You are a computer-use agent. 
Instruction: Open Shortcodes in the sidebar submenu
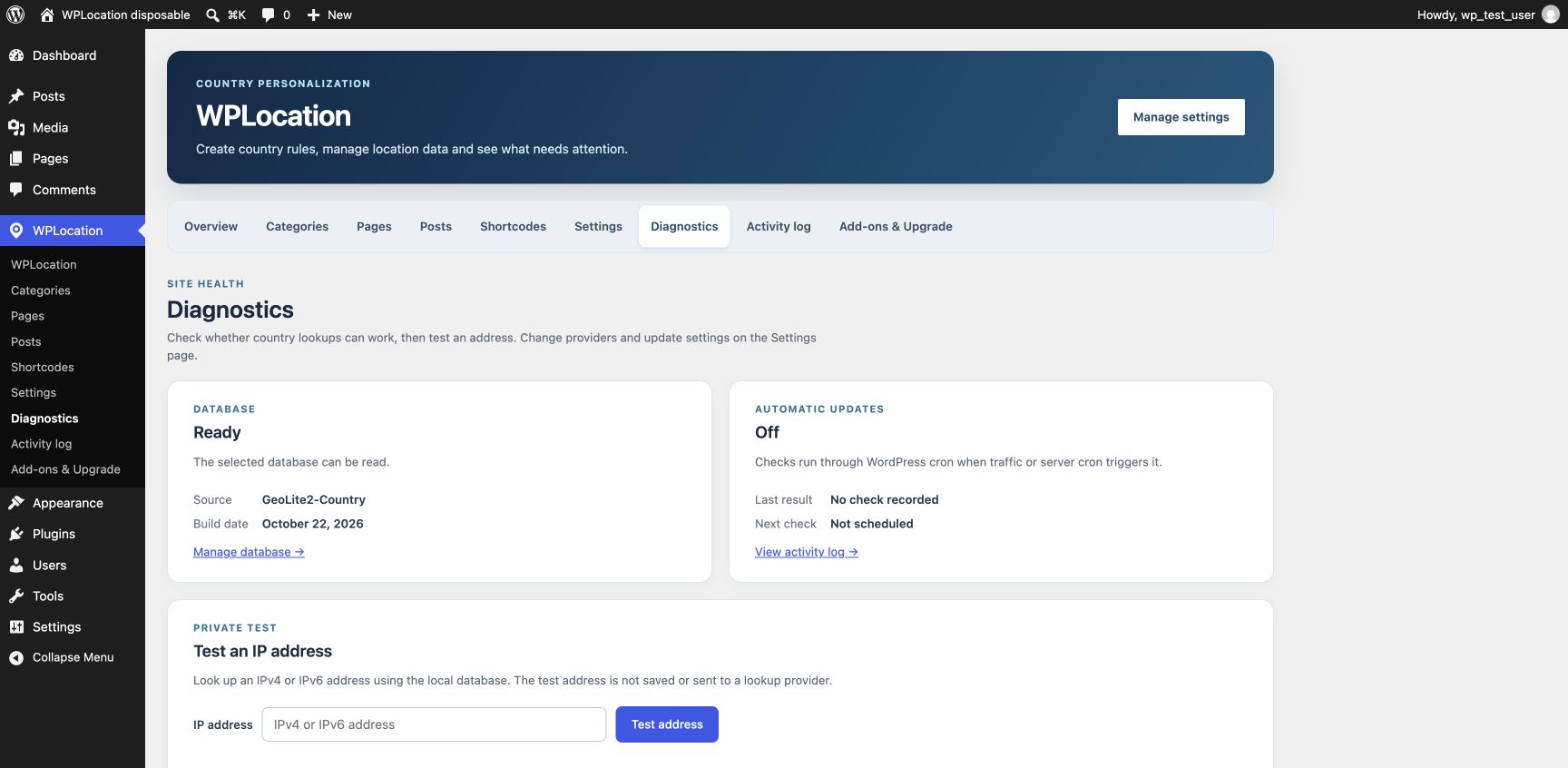tap(43, 368)
